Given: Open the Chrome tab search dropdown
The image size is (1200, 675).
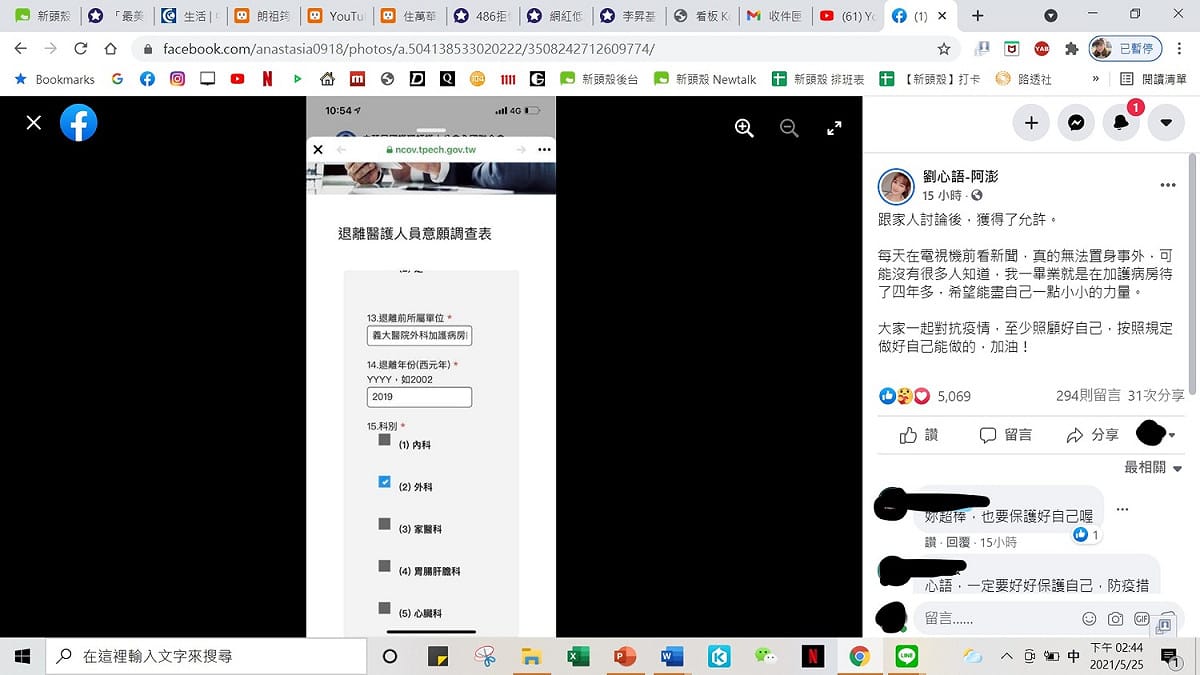Looking at the screenshot, I should point(1051,16).
